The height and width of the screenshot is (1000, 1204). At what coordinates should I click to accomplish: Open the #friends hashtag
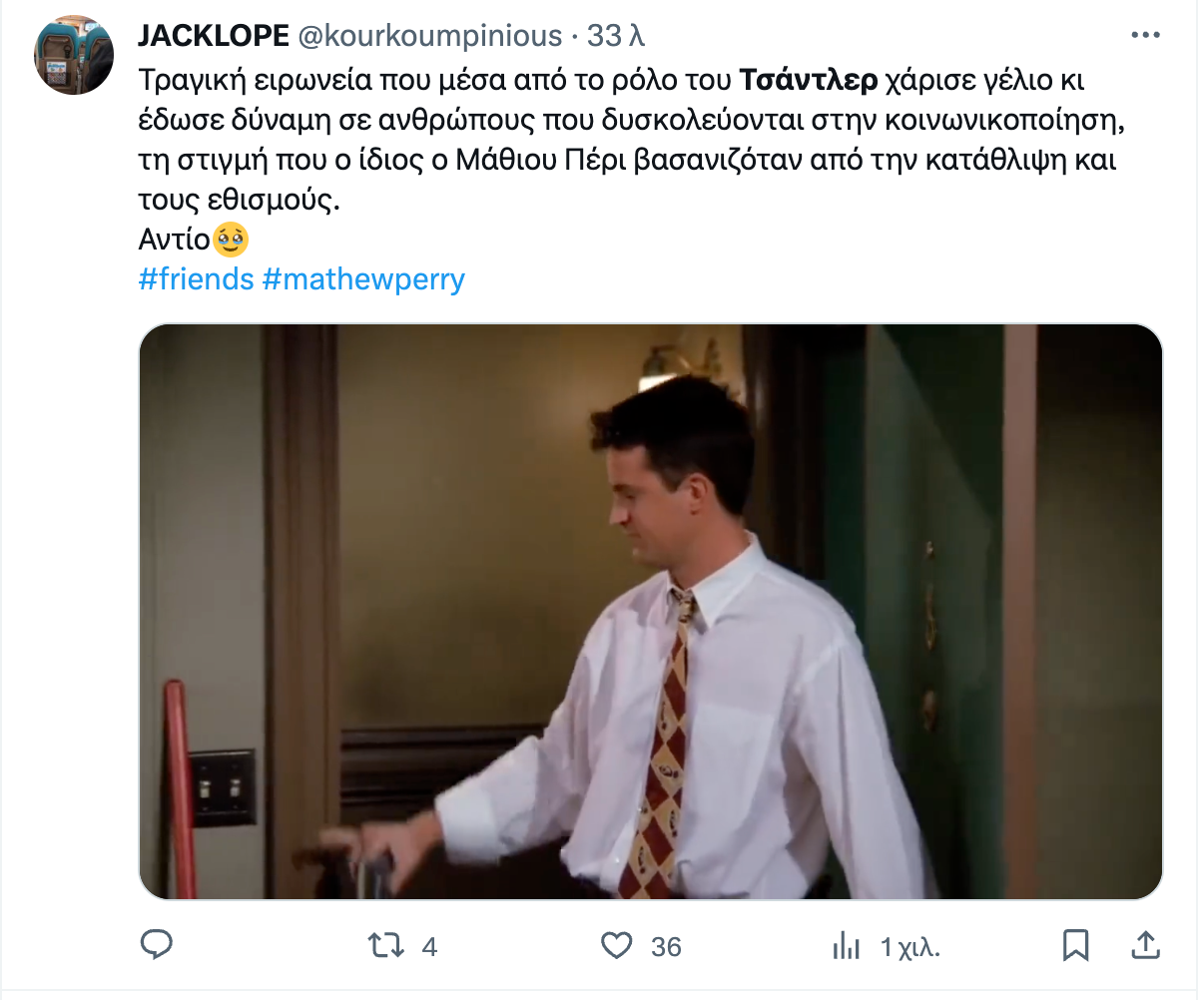click(197, 278)
